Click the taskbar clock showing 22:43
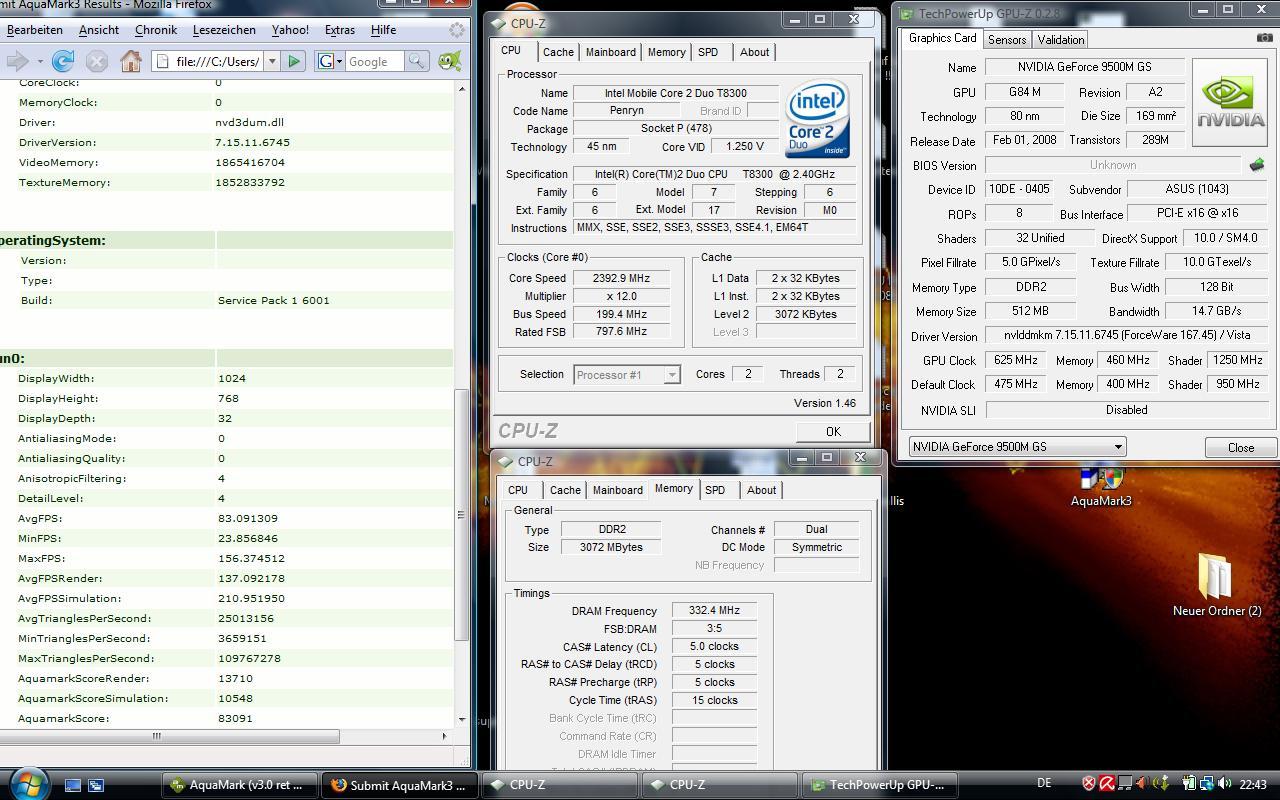Screen dimensions: 1280x800 click(x=1253, y=784)
